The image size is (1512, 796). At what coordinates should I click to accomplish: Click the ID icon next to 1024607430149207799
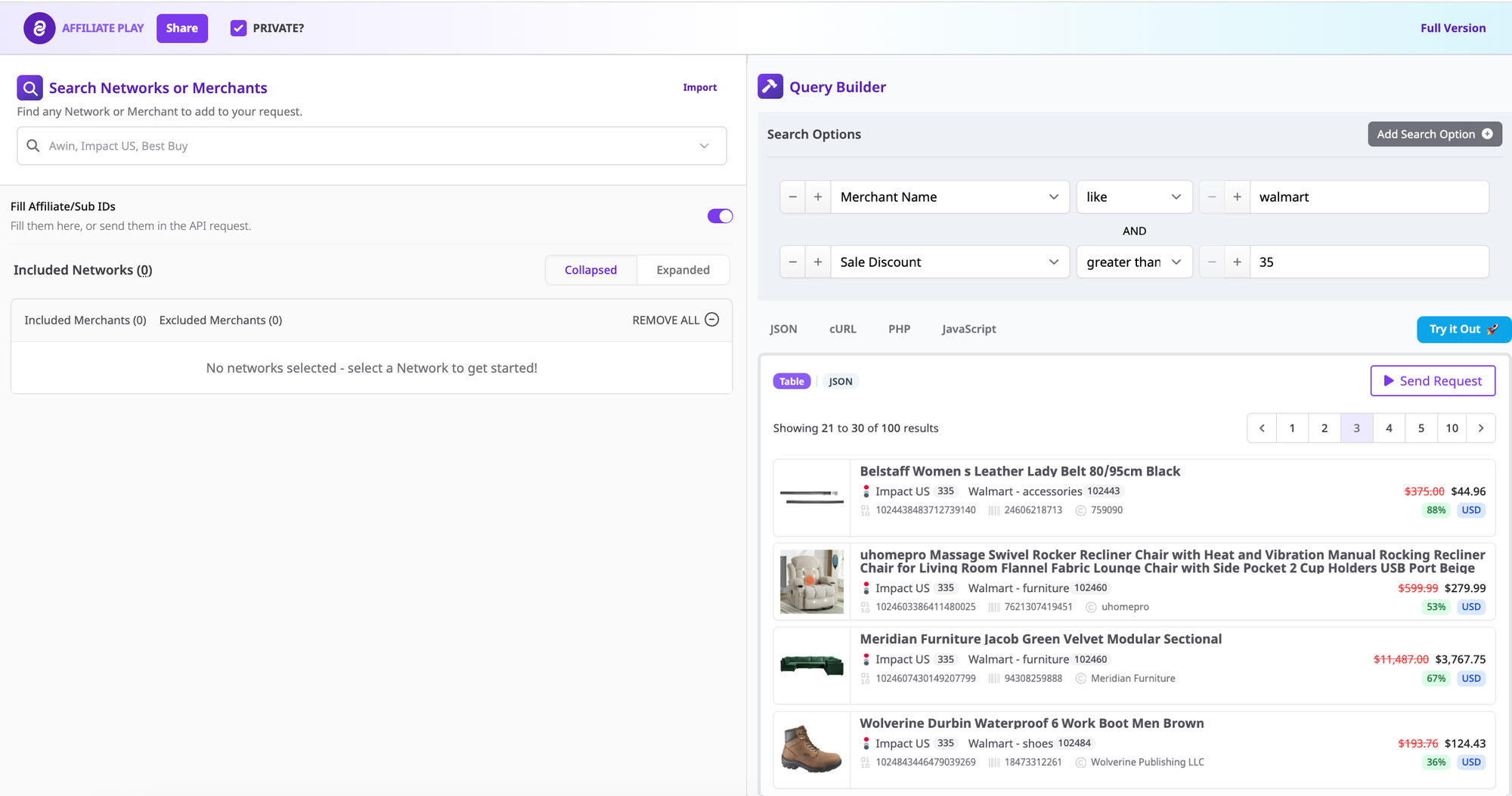(x=866, y=679)
